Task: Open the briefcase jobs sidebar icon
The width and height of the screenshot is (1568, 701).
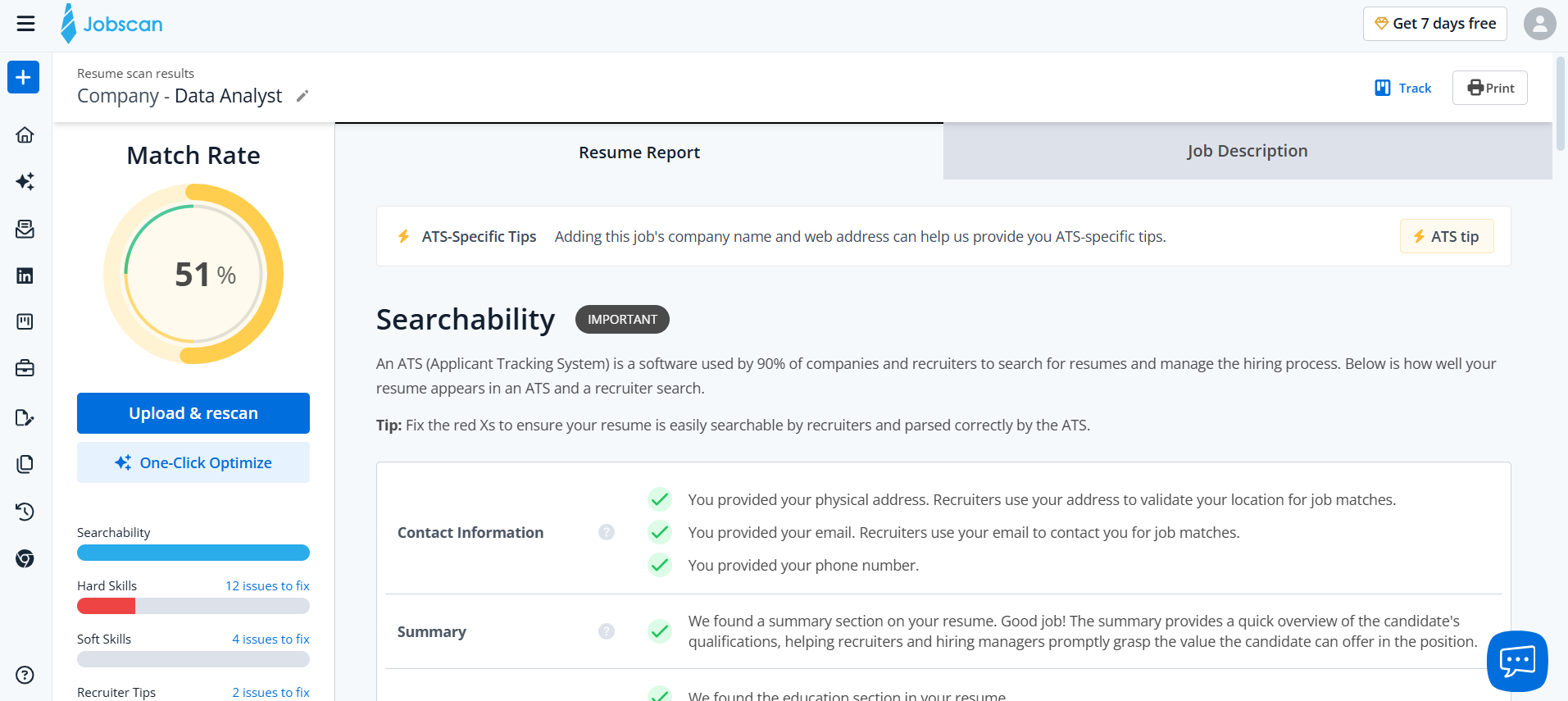Action: [x=25, y=368]
